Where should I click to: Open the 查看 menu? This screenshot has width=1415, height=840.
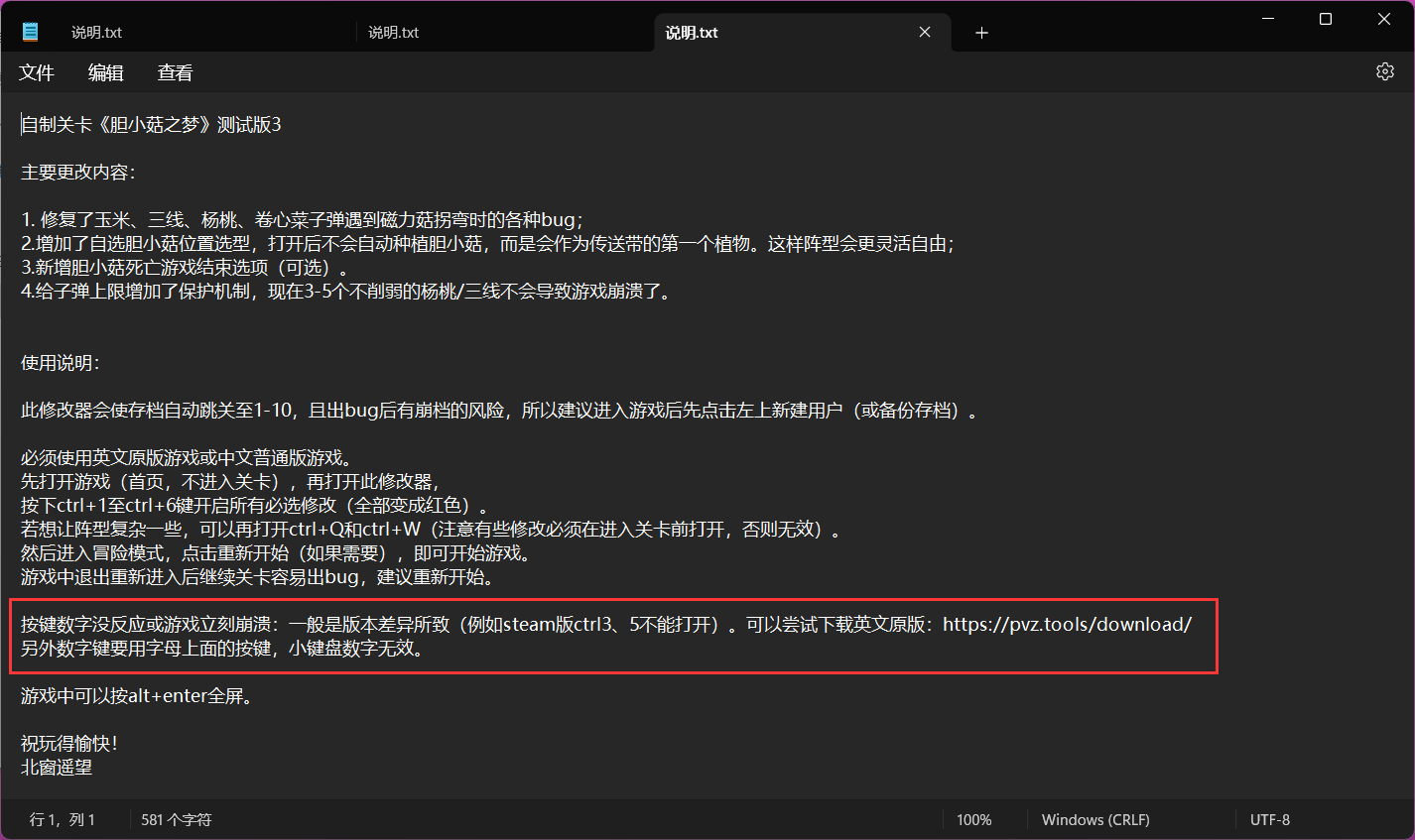(x=176, y=72)
